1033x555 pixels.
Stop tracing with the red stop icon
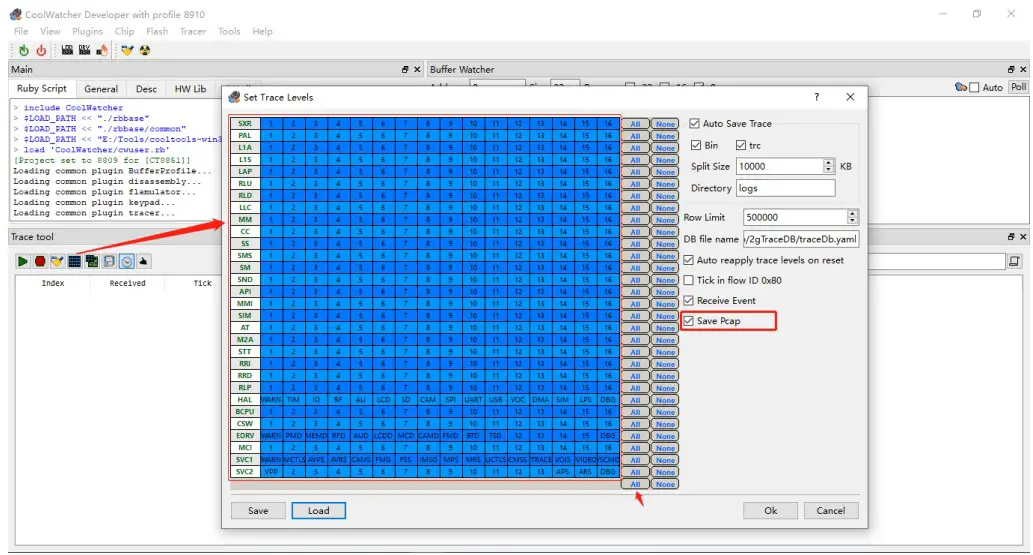[40, 262]
